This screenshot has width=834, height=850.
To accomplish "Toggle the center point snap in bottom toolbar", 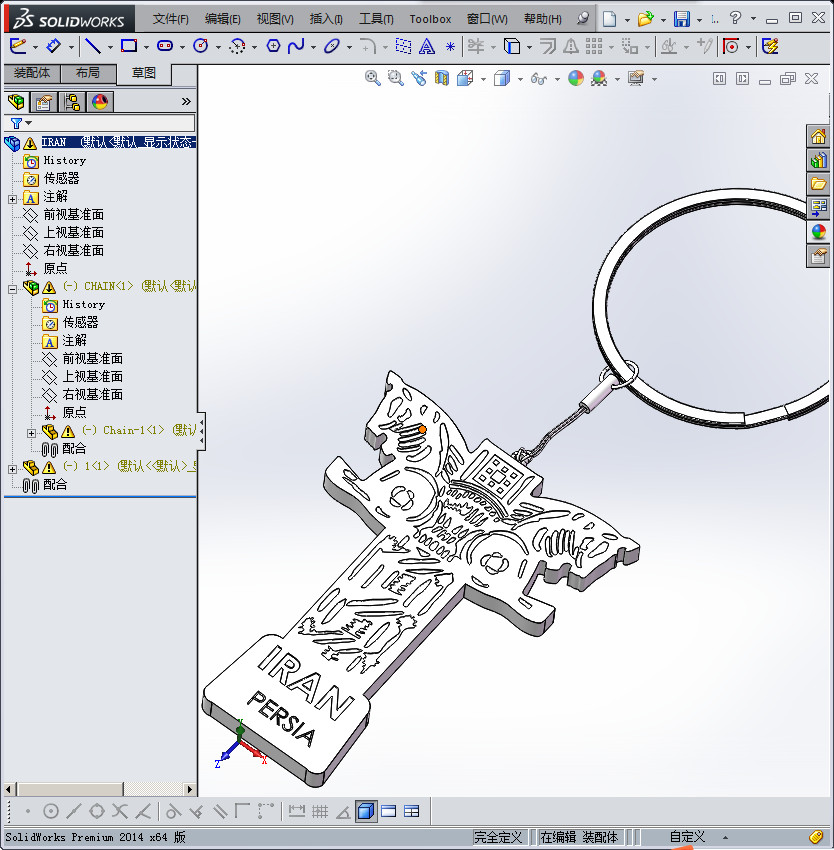I will [x=50, y=812].
